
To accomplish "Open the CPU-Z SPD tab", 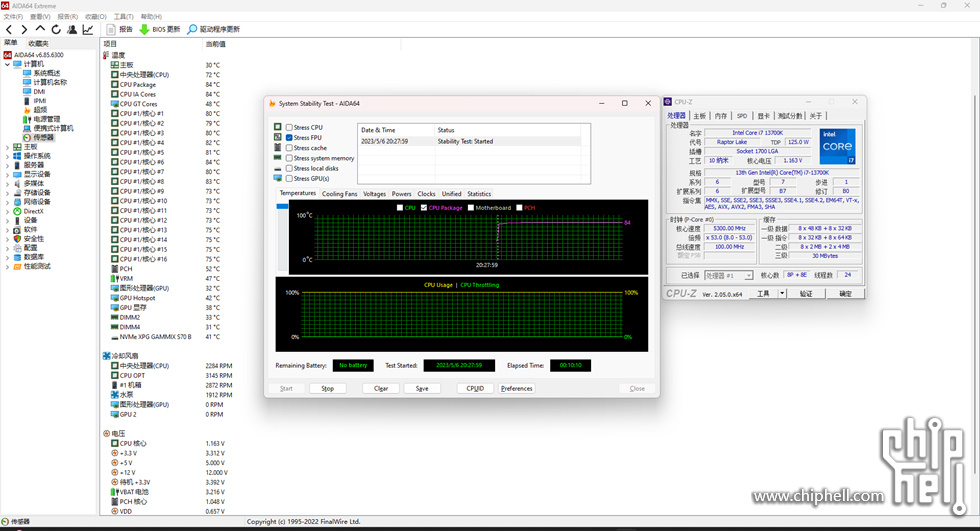I will coord(742,116).
